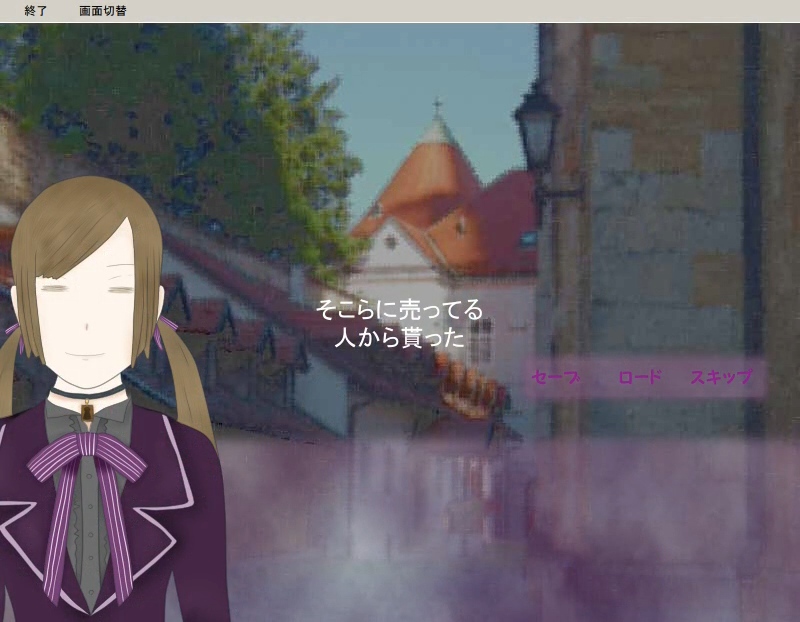This screenshot has width=800, height=622.
Task: Click the girl character's face
Action: tap(87, 306)
